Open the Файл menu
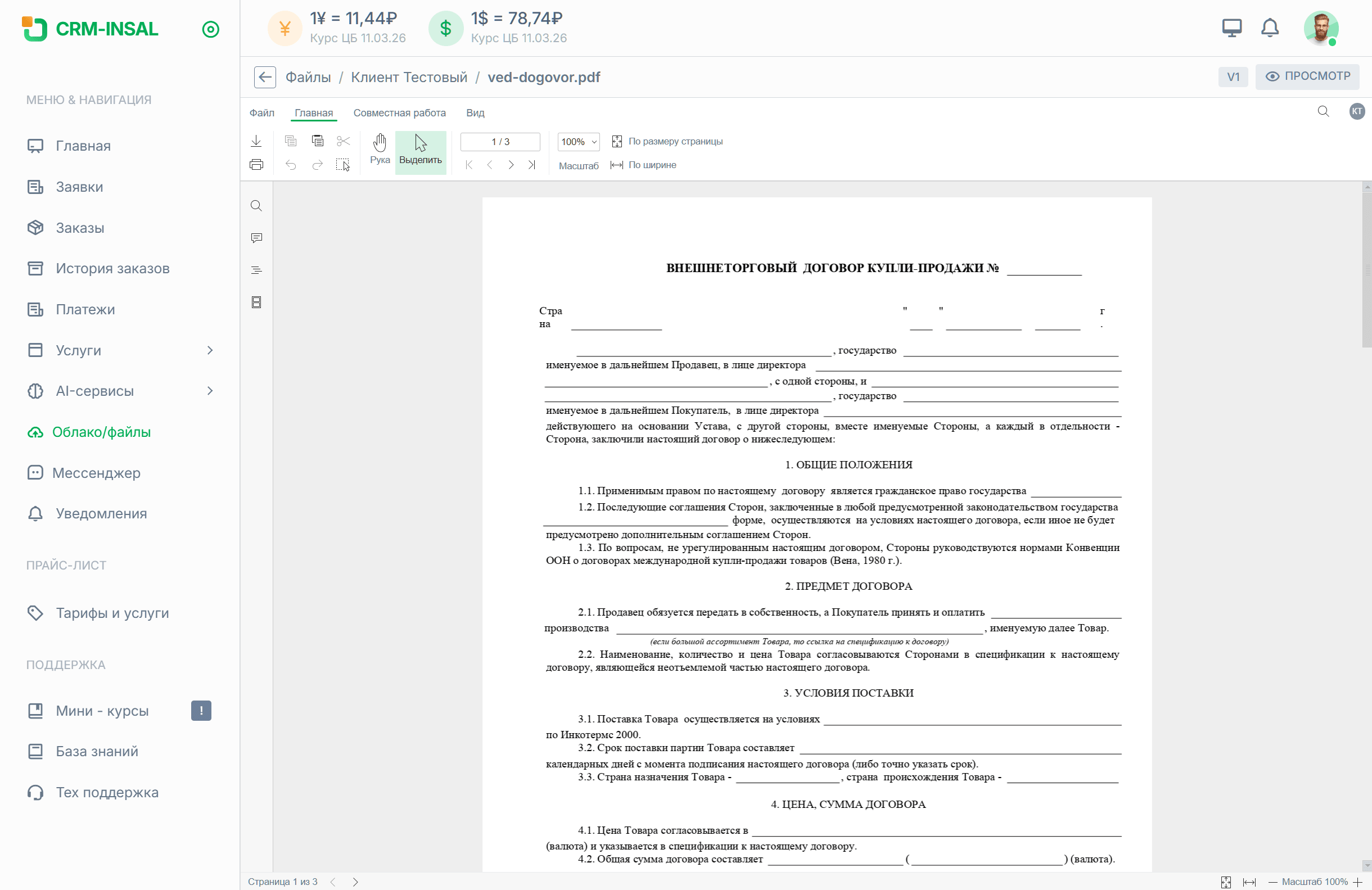Screen dimensions: 1372x890 pyautogui.click(x=262, y=113)
